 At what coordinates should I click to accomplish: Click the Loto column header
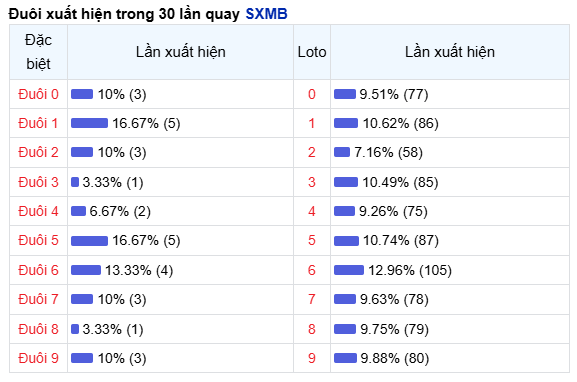(312, 52)
